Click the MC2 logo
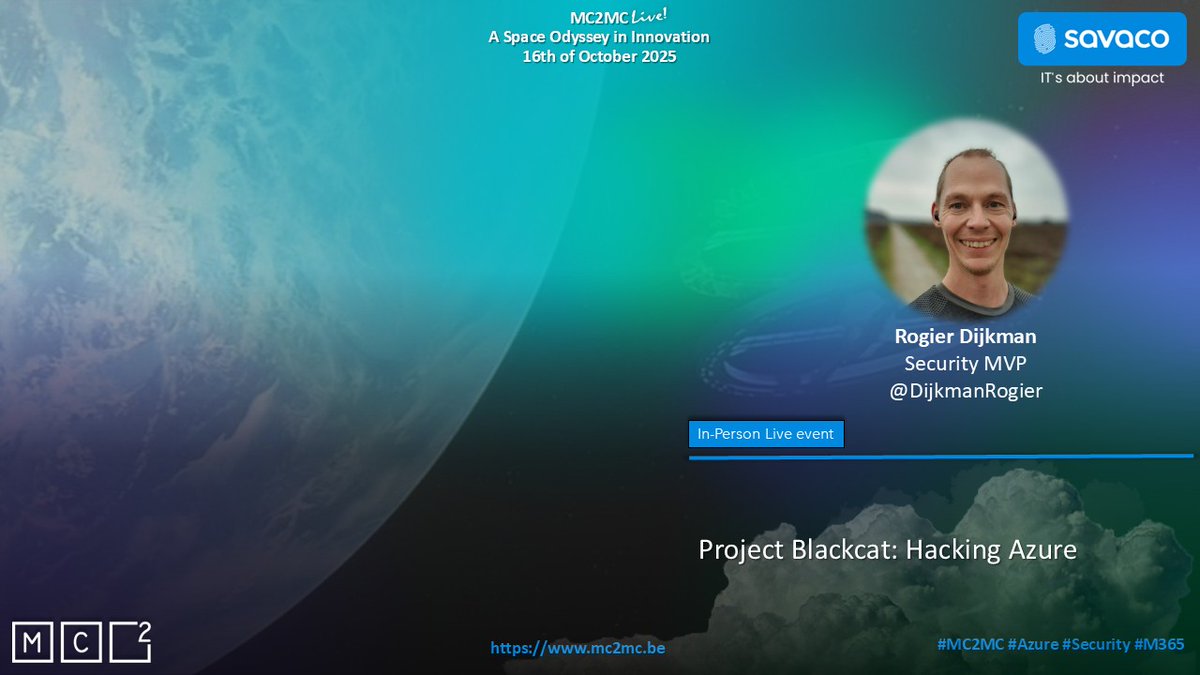1200x675 pixels. pos(82,642)
